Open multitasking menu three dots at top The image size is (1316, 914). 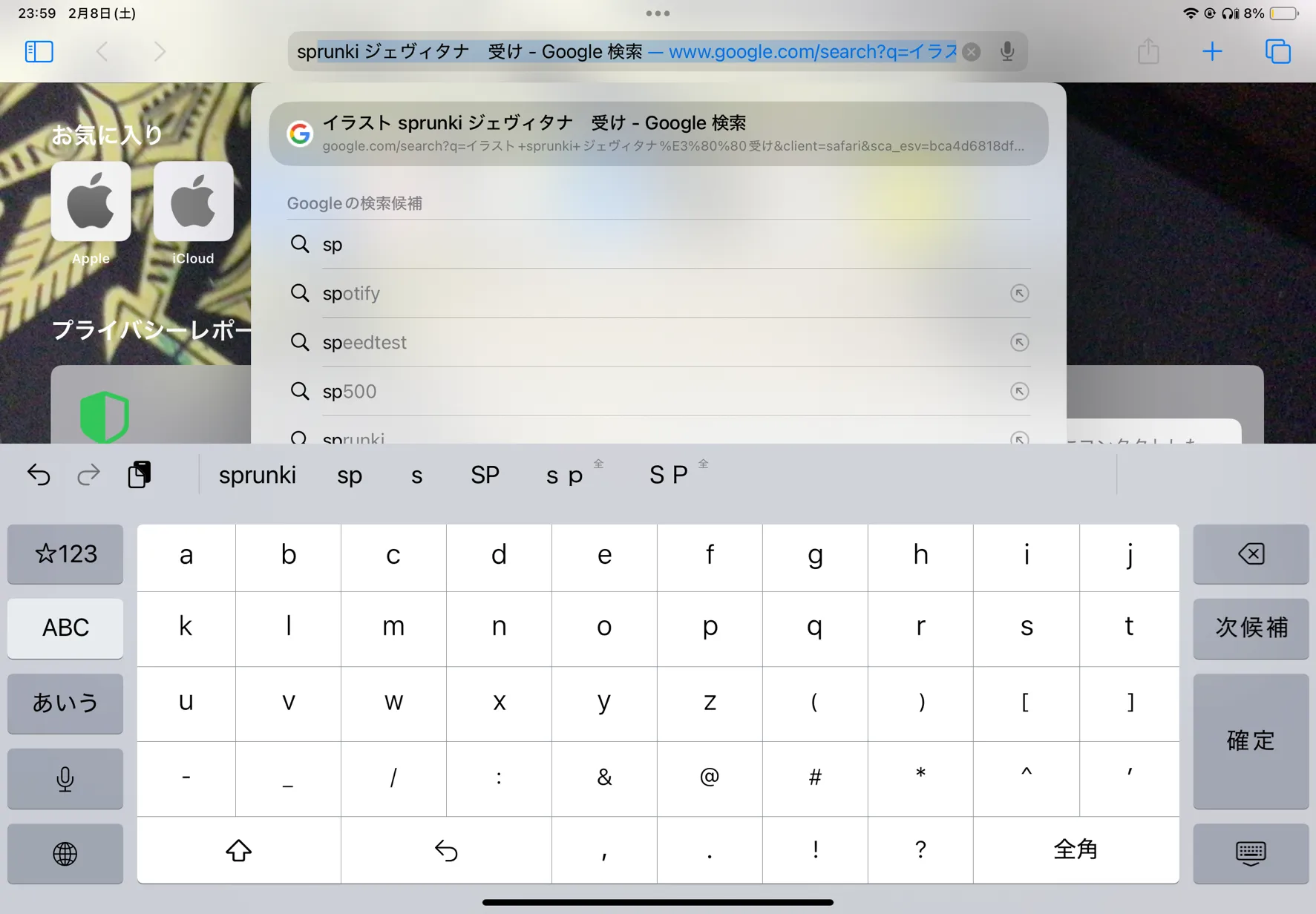(x=658, y=13)
